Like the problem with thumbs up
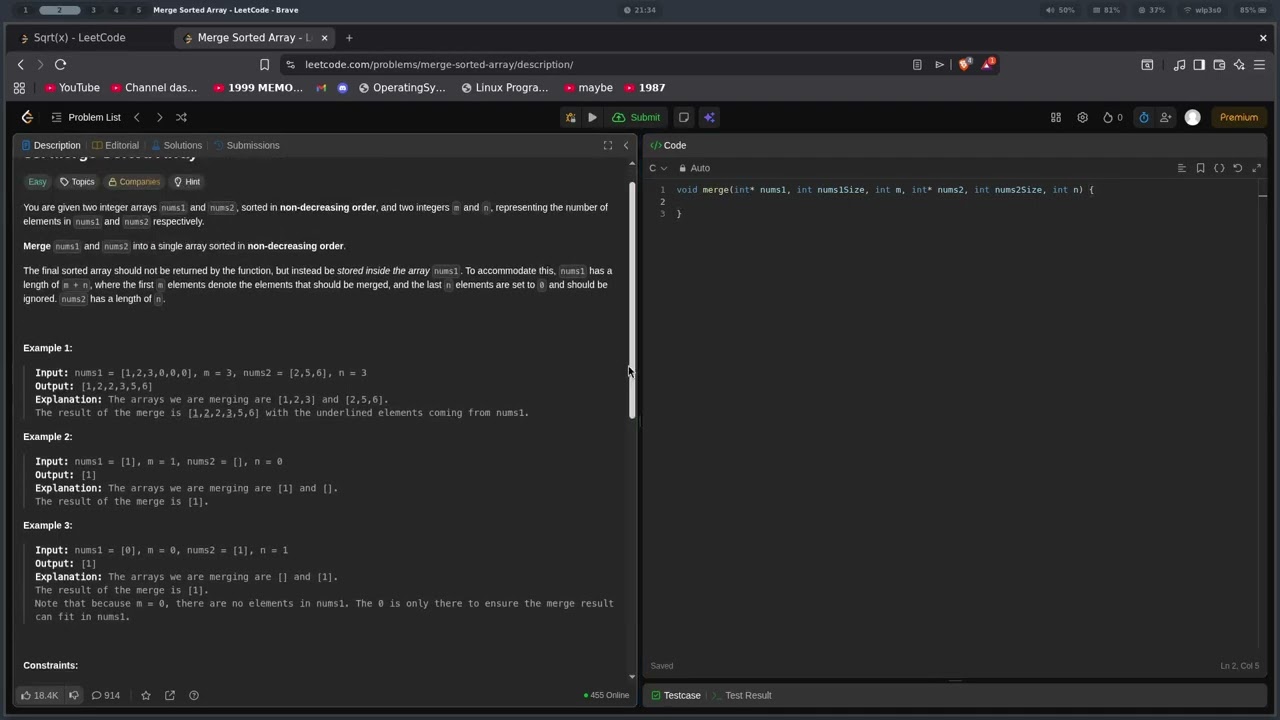This screenshot has width=1280, height=720. (39, 695)
